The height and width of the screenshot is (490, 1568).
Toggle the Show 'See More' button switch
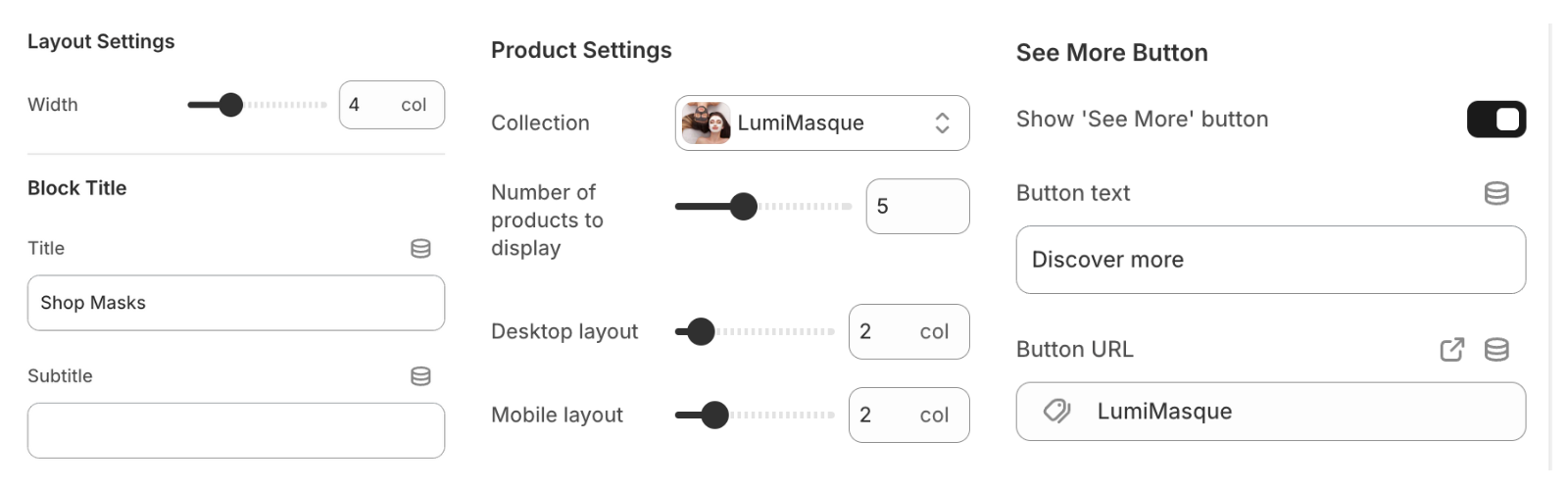click(1495, 120)
